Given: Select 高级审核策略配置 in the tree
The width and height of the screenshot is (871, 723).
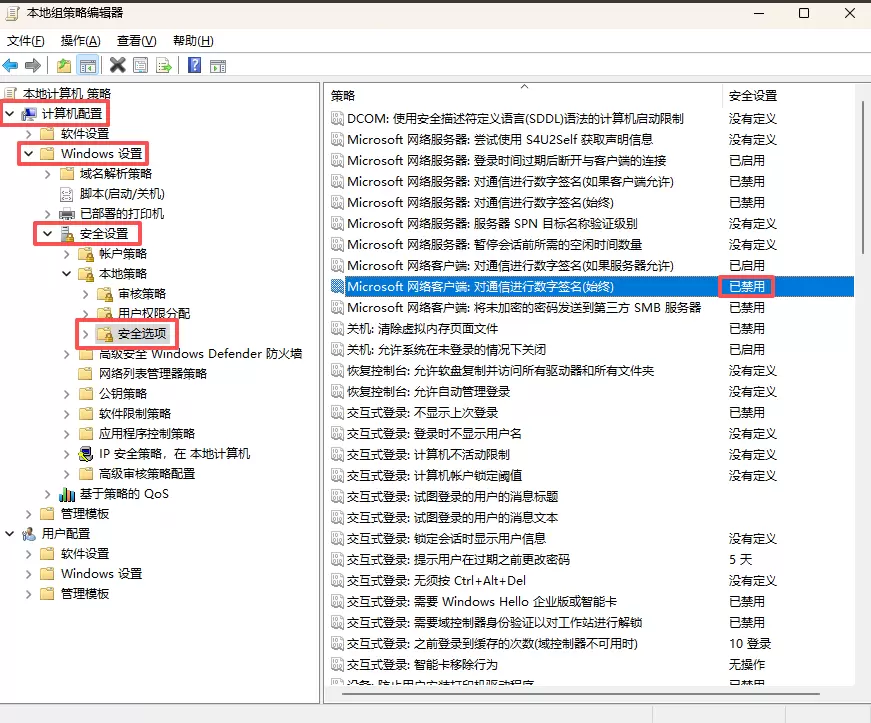Looking at the screenshot, I should click(x=147, y=474).
